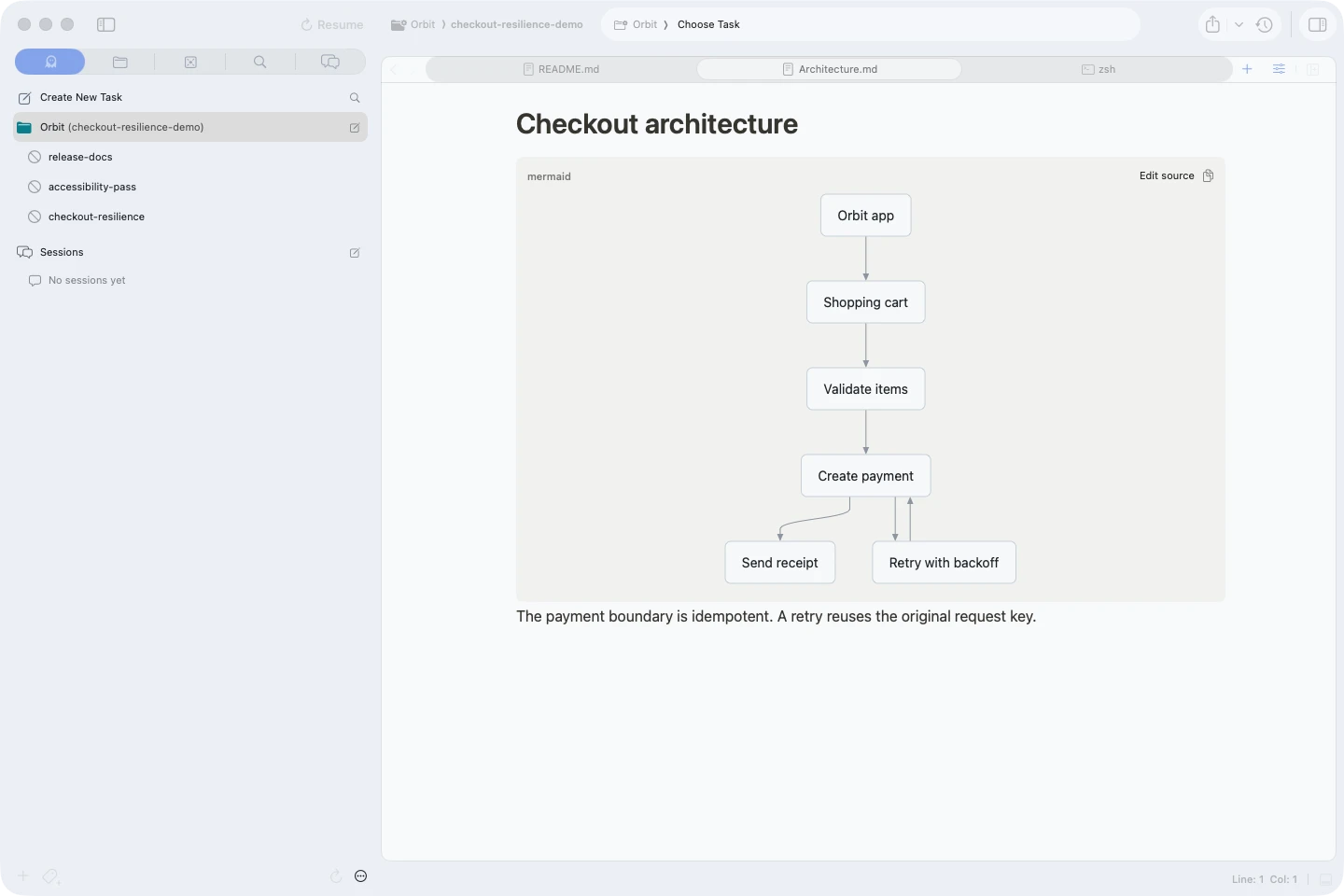Click the new session icon beside Sessions
This screenshot has width=1344, height=896.
tap(355, 253)
